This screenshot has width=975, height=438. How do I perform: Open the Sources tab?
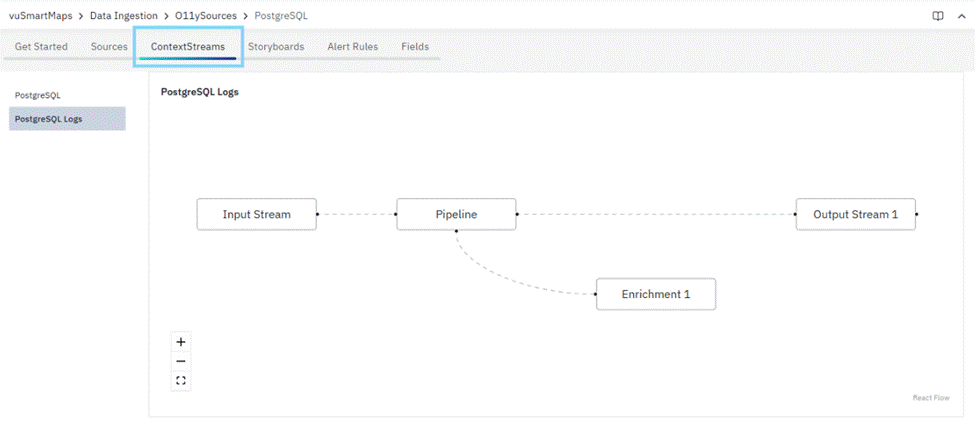click(109, 47)
